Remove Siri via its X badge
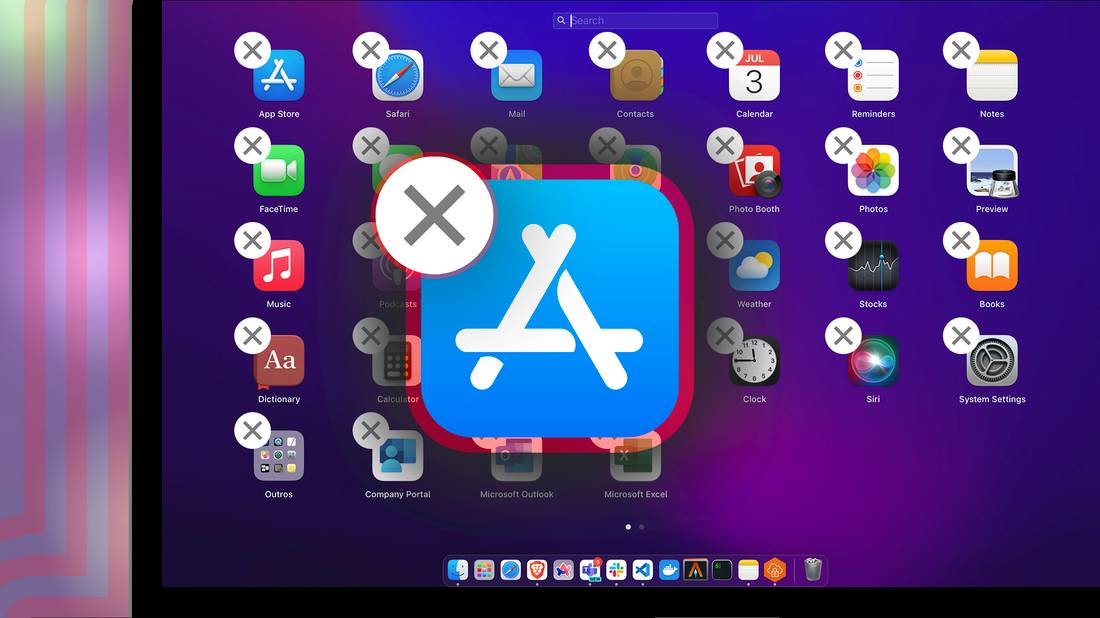Image resolution: width=1100 pixels, height=618 pixels. (843, 336)
